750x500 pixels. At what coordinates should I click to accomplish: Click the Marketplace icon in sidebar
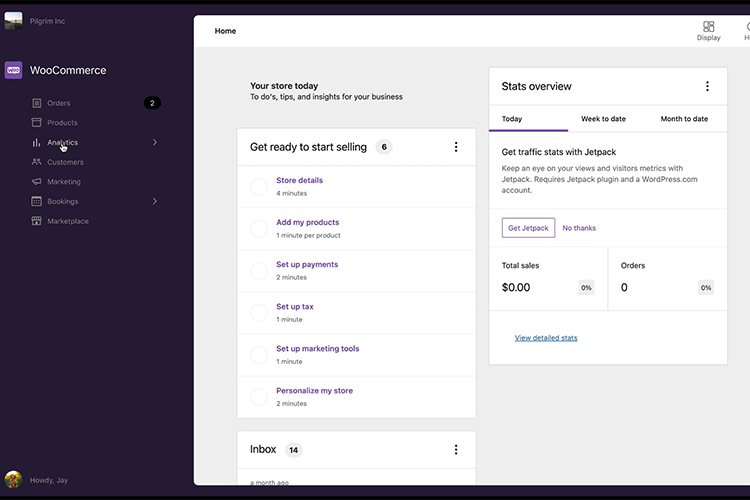(x=37, y=221)
